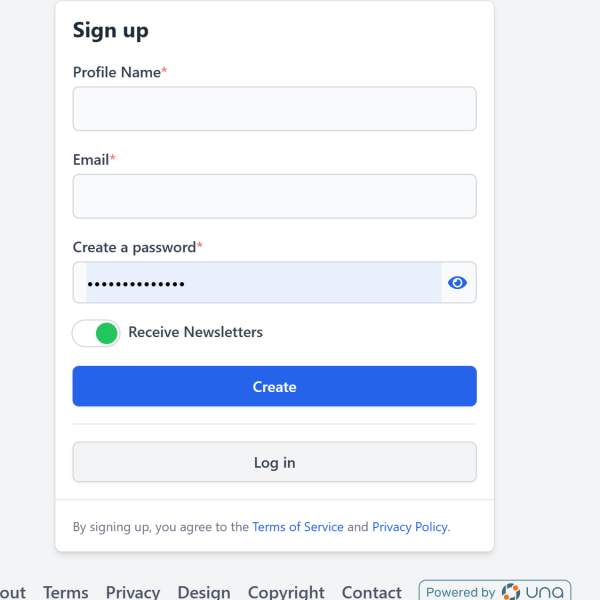Toggle the Receive Newsletters switch
This screenshot has width=600, height=600.
[96, 333]
